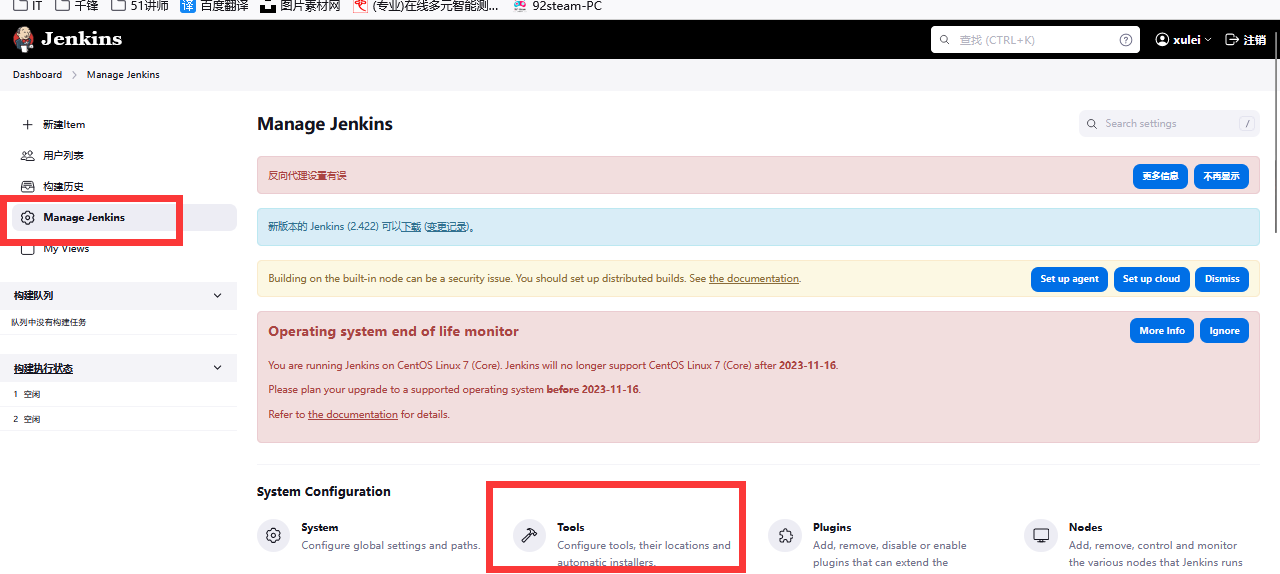Dismiss the built-in node security warning
Screen dimensions: 1280x574
(1222, 279)
